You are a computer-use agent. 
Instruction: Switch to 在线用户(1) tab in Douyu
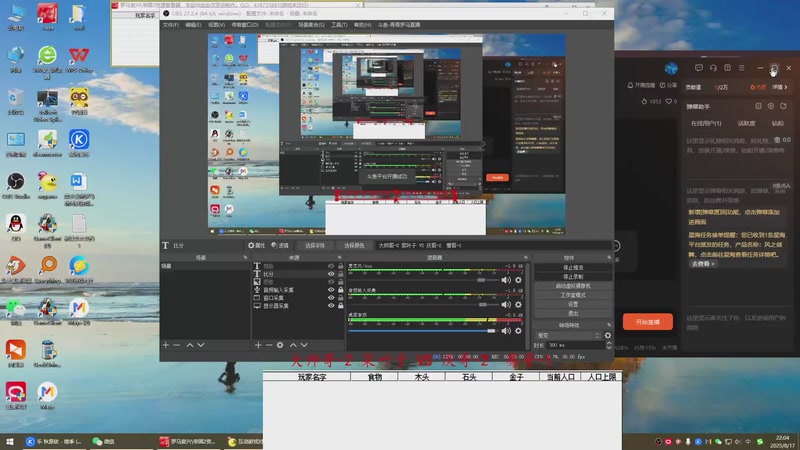pyautogui.click(x=706, y=123)
